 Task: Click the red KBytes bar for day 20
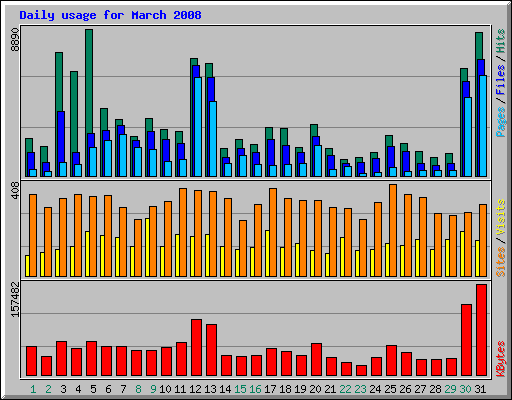pos(316,360)
